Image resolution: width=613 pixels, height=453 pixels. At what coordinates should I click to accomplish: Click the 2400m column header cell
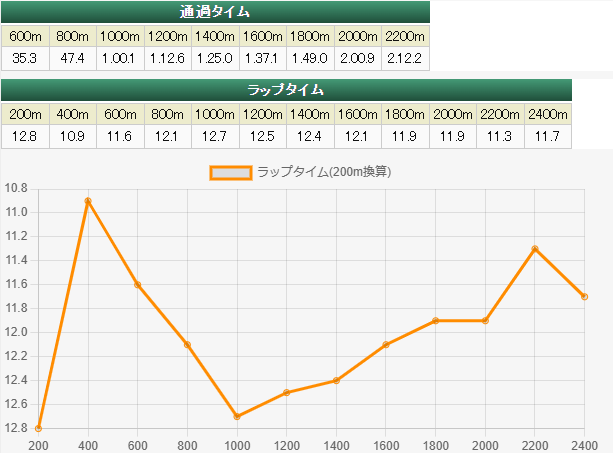[x=547, y=113]
